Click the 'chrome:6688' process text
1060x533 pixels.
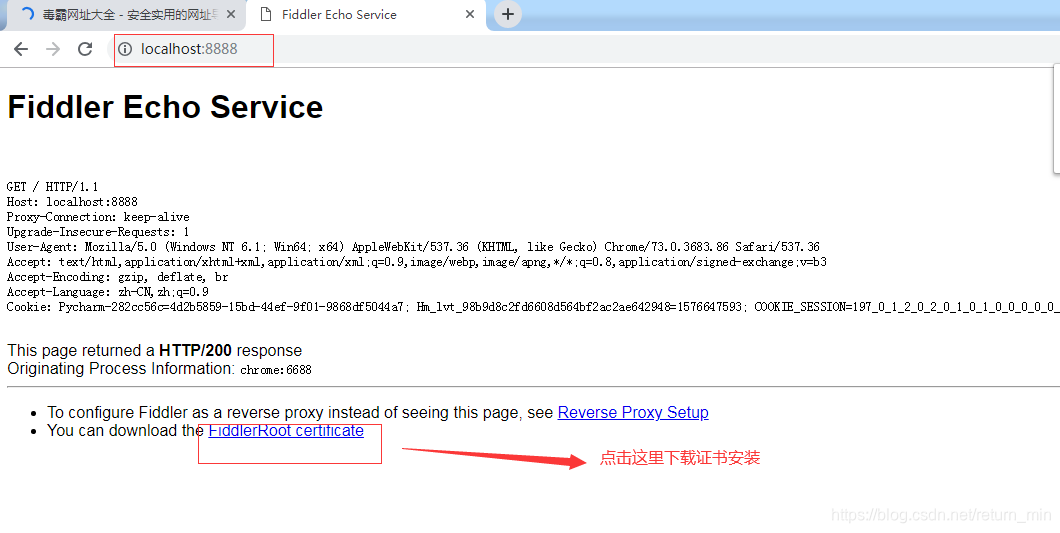point(276,370)
